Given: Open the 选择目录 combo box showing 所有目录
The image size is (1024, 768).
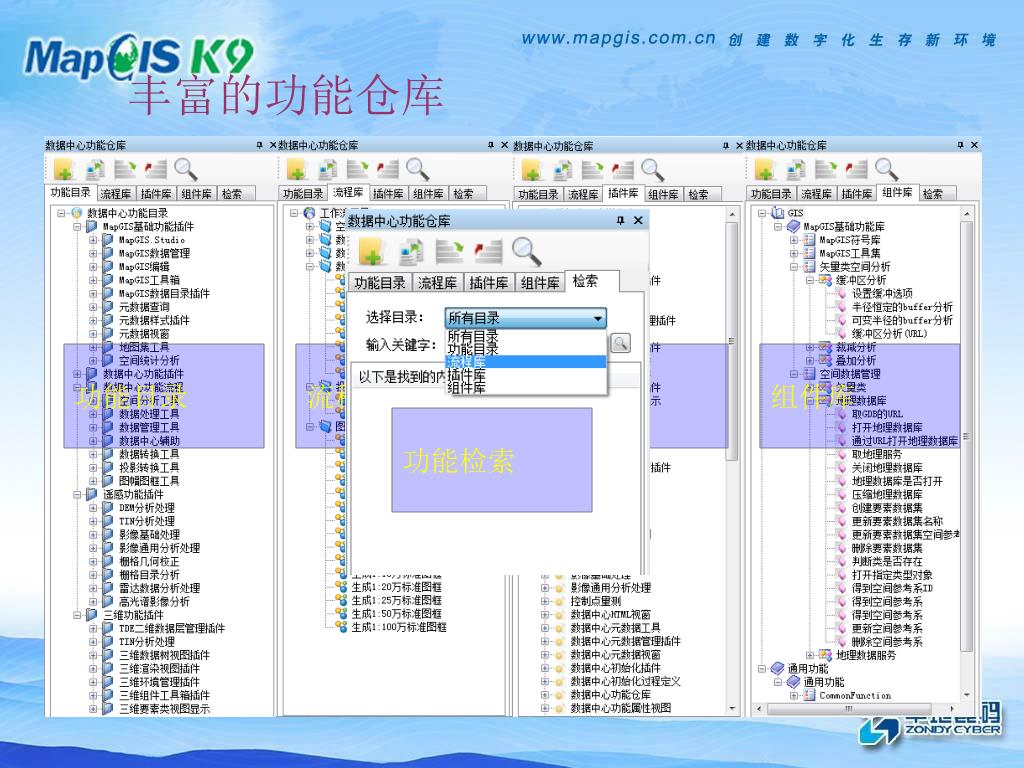Looking at the screenshot, I should pyautogui.click(x=526, y=318).
